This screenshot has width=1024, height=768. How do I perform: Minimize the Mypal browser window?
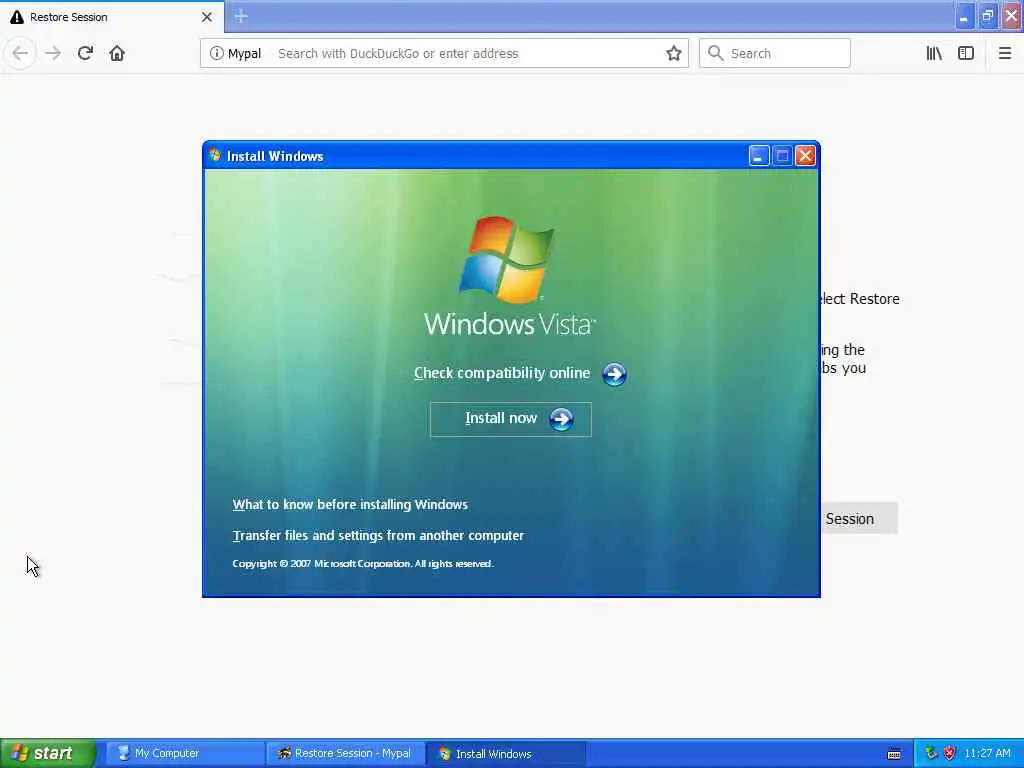tap(964, 16)
